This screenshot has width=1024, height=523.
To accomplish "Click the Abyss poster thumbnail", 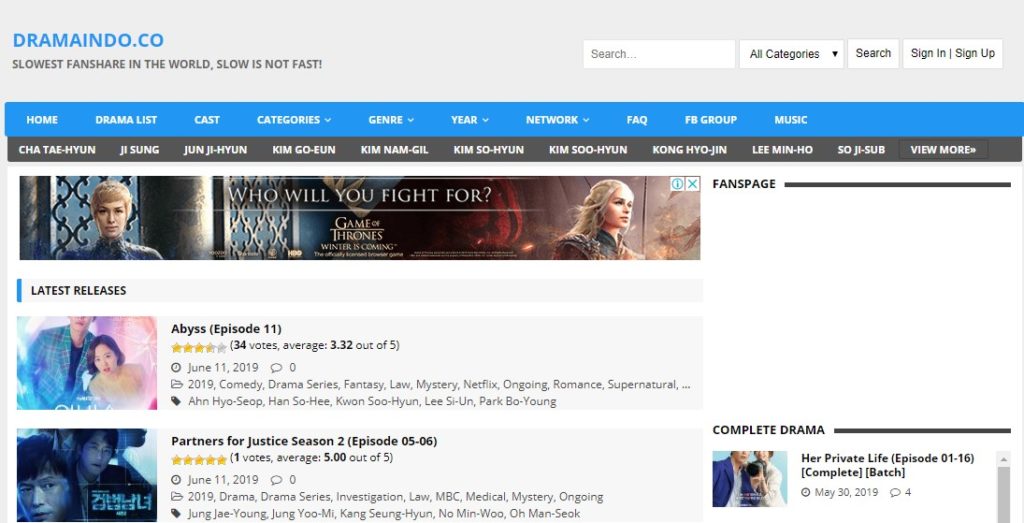I will (87, 363).
